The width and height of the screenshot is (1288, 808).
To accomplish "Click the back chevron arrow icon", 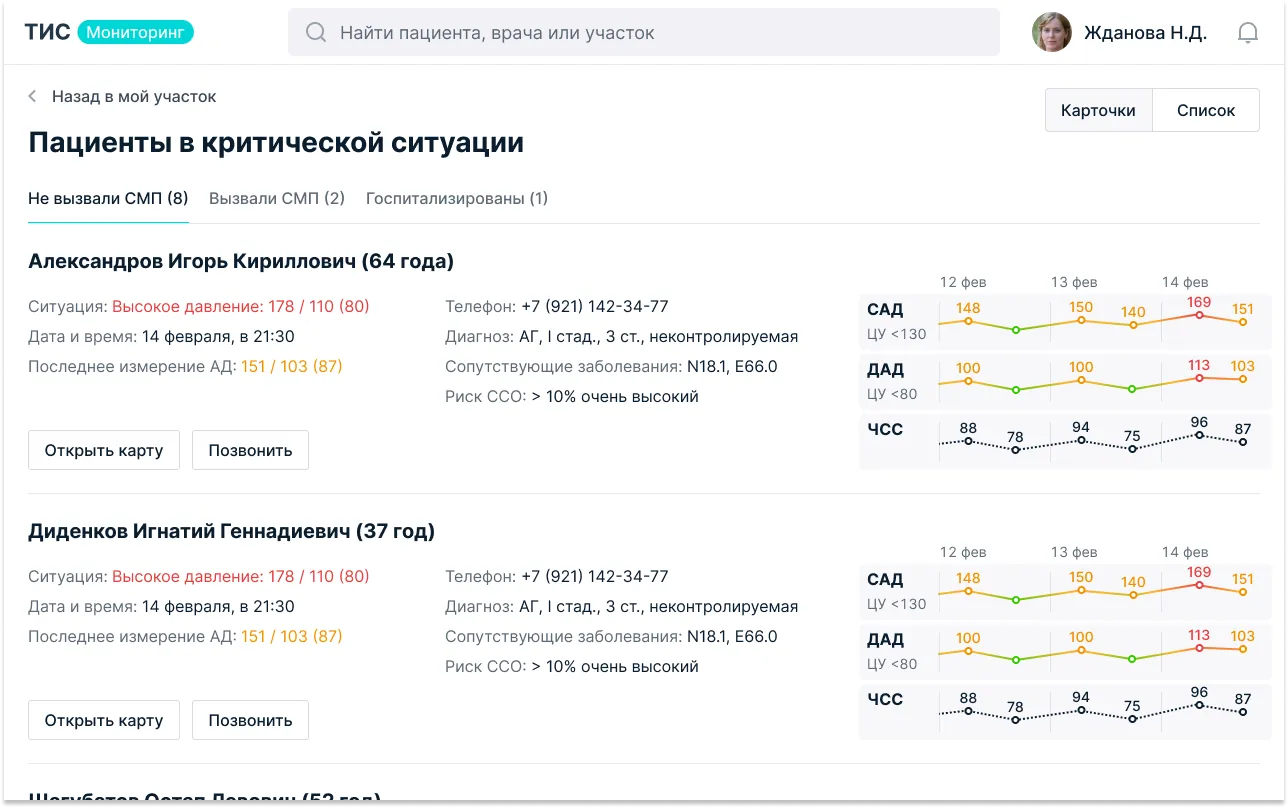I will tap(33, 97).
